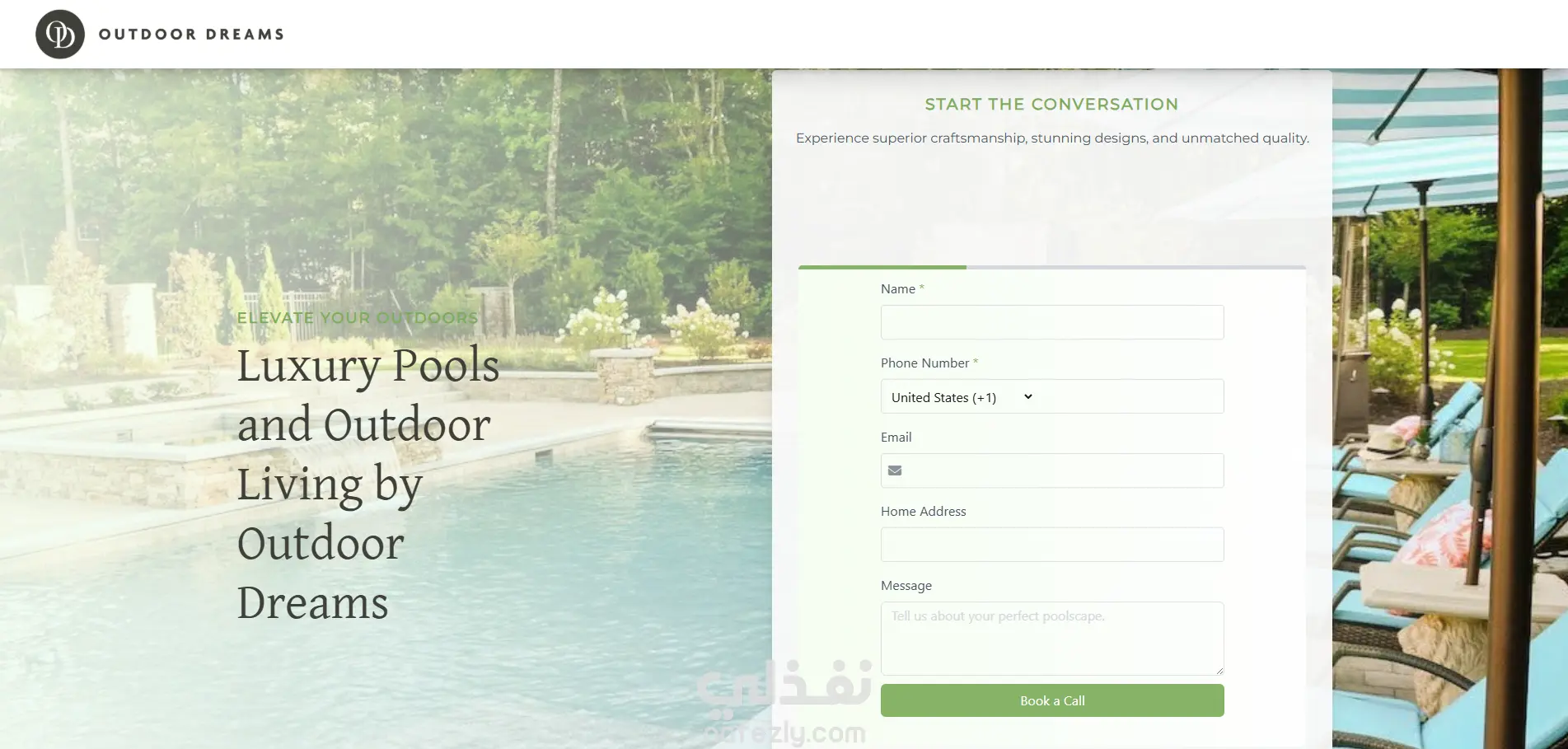Click the Name field label
This screenshot has height=749, width=1568.
pos(898,289)
